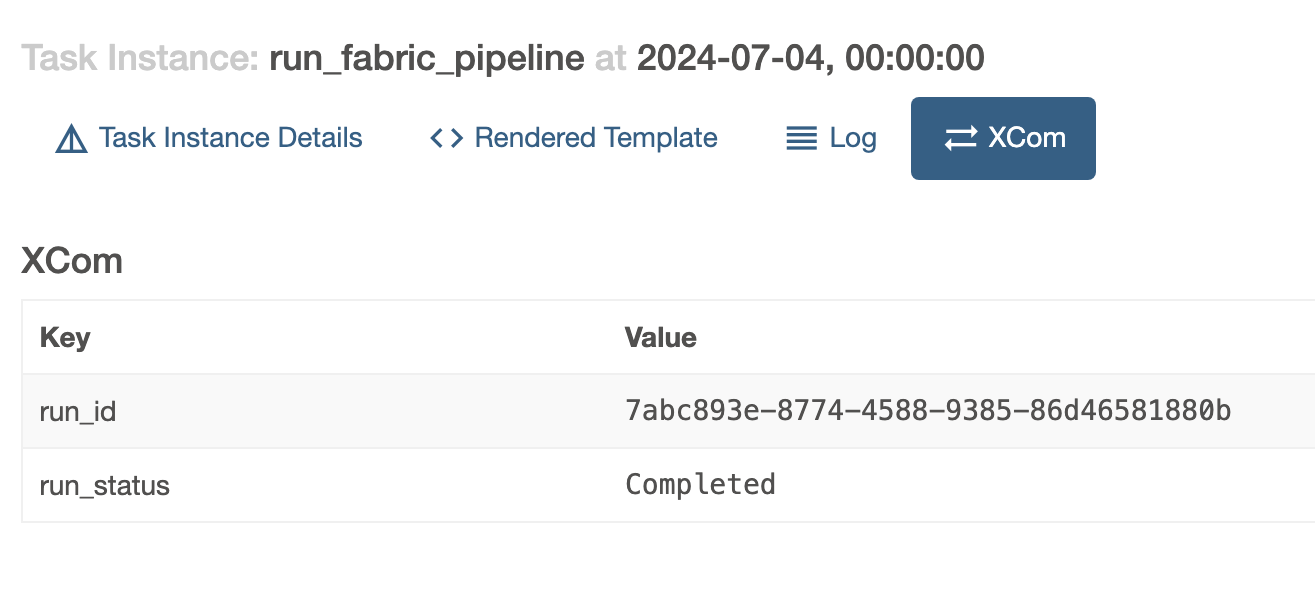1315x616 pixels.
Task: Switch to the Rendered Template tab label
Action: pyautogui.click(x=596, y=138)
